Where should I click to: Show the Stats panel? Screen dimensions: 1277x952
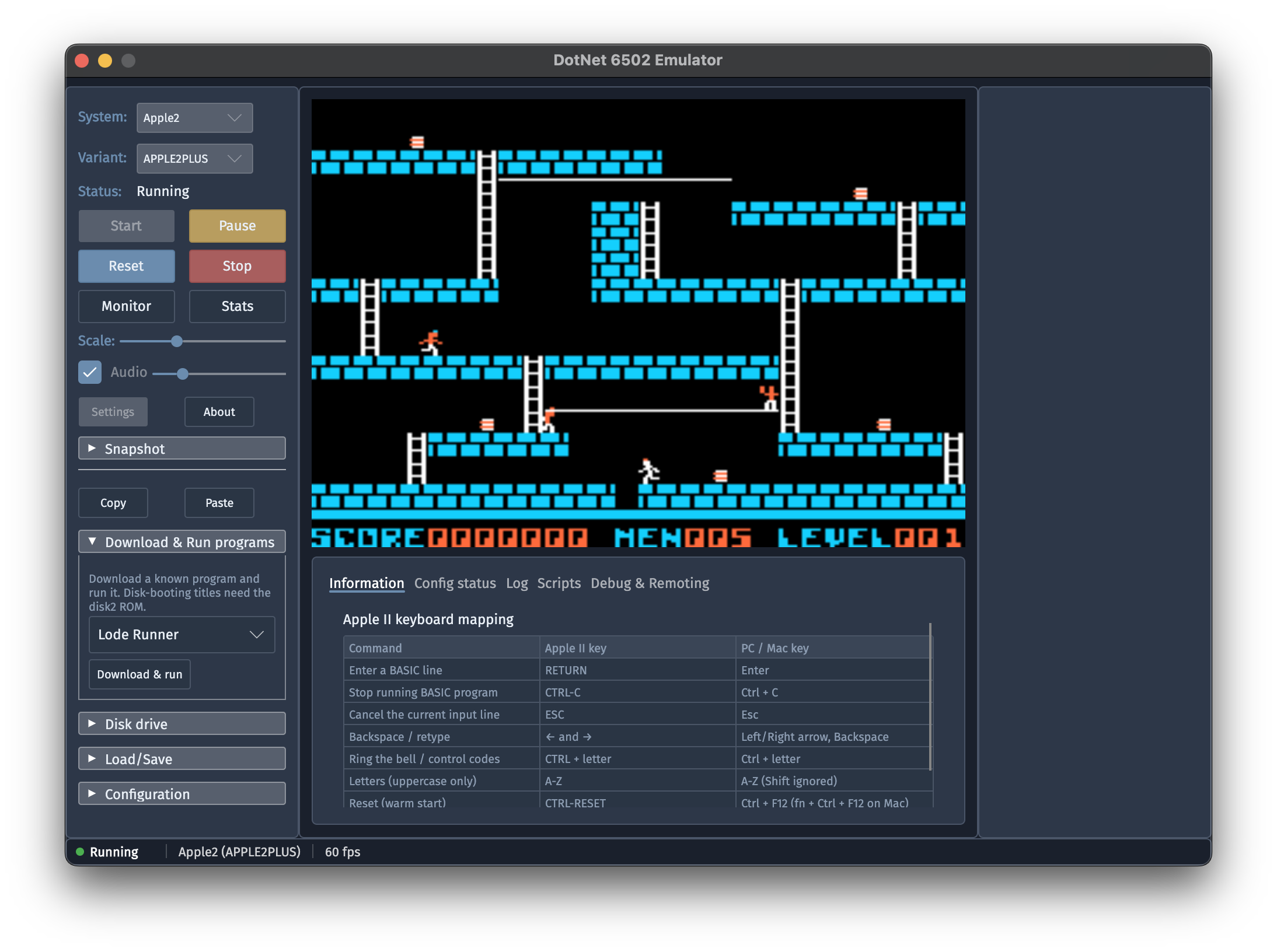click(237, 306)
